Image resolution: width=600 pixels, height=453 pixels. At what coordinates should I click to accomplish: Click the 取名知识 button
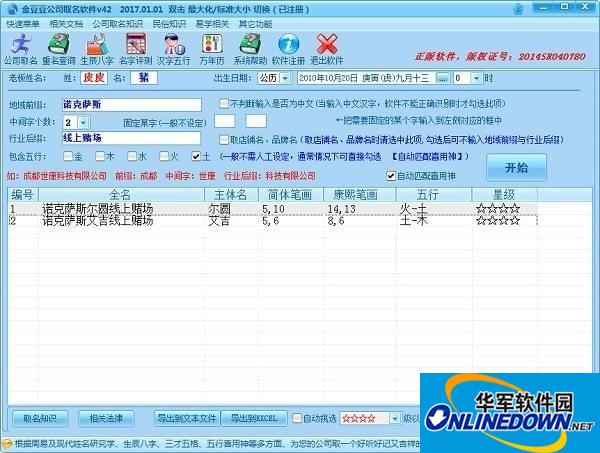pyautogui.click(x=40, y=419)
